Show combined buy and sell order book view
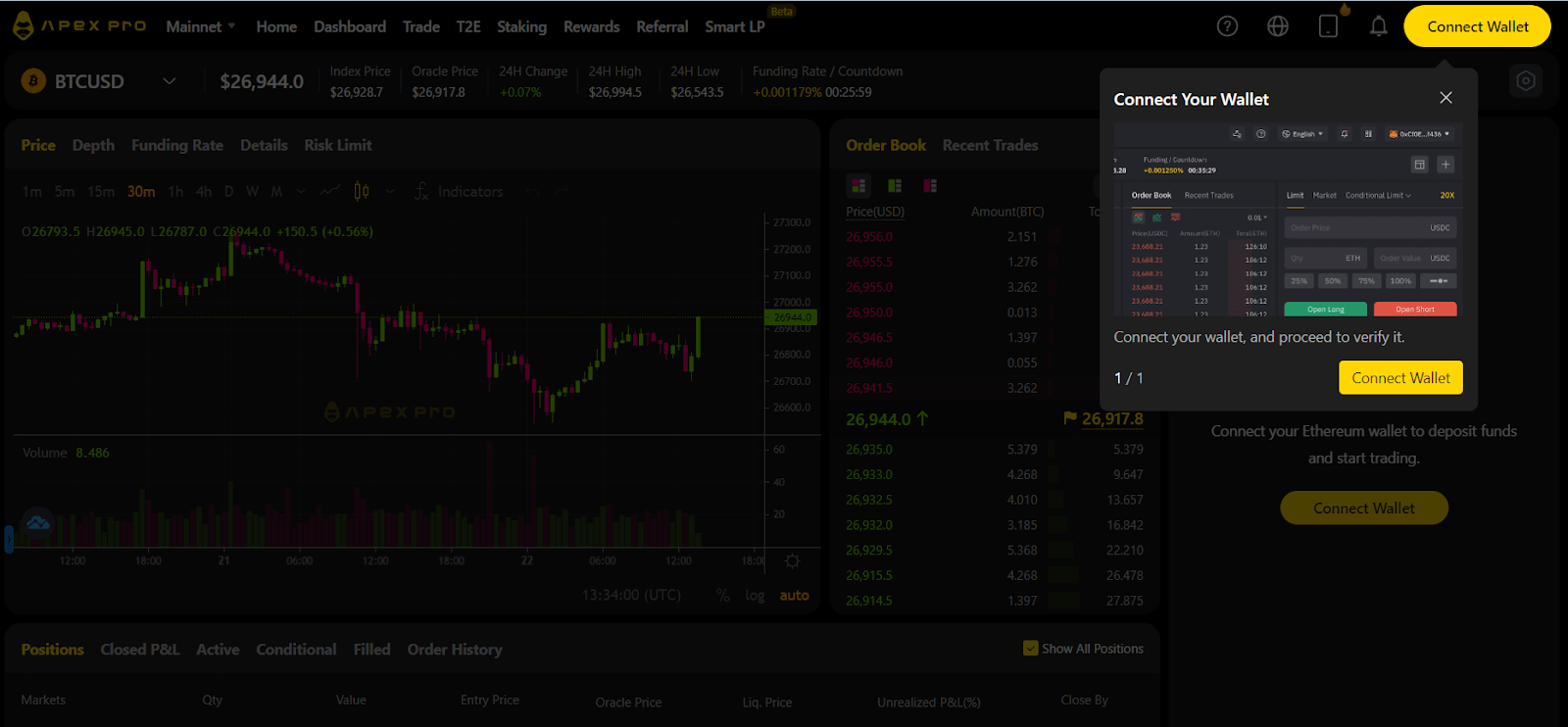The height and width of the screenshot is (727, 1568). tap(859, 185)
